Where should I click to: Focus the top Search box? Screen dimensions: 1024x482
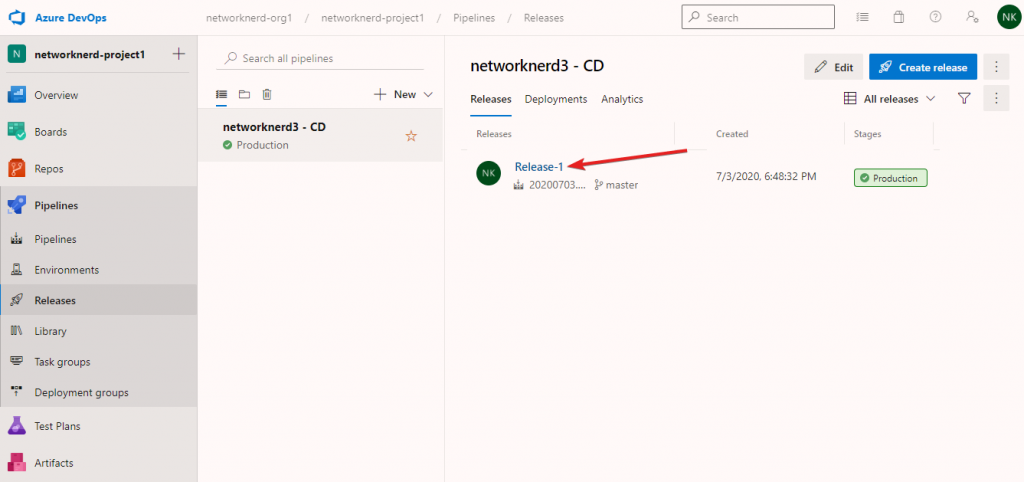[758, 18]
